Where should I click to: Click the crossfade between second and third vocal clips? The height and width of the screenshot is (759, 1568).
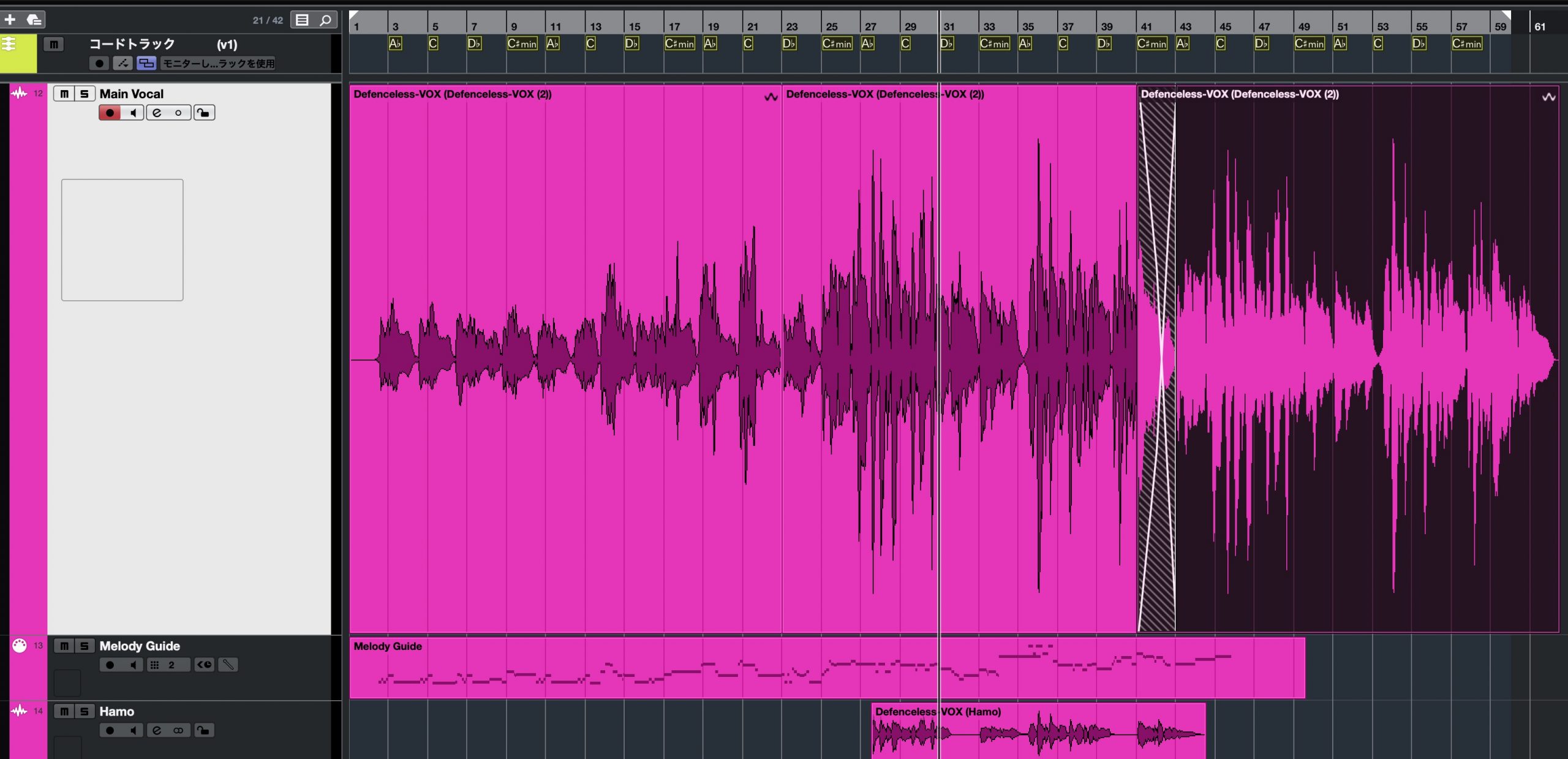click(x=1156, y=366)
